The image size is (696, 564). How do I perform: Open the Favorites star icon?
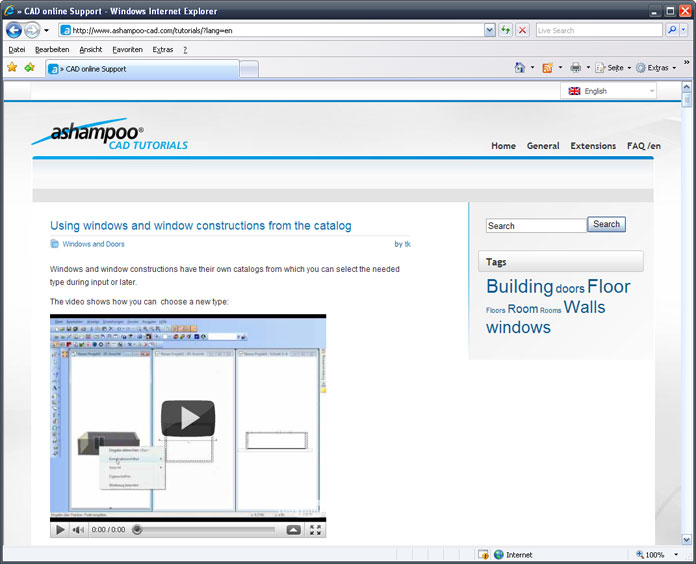(x=12, y=67)
